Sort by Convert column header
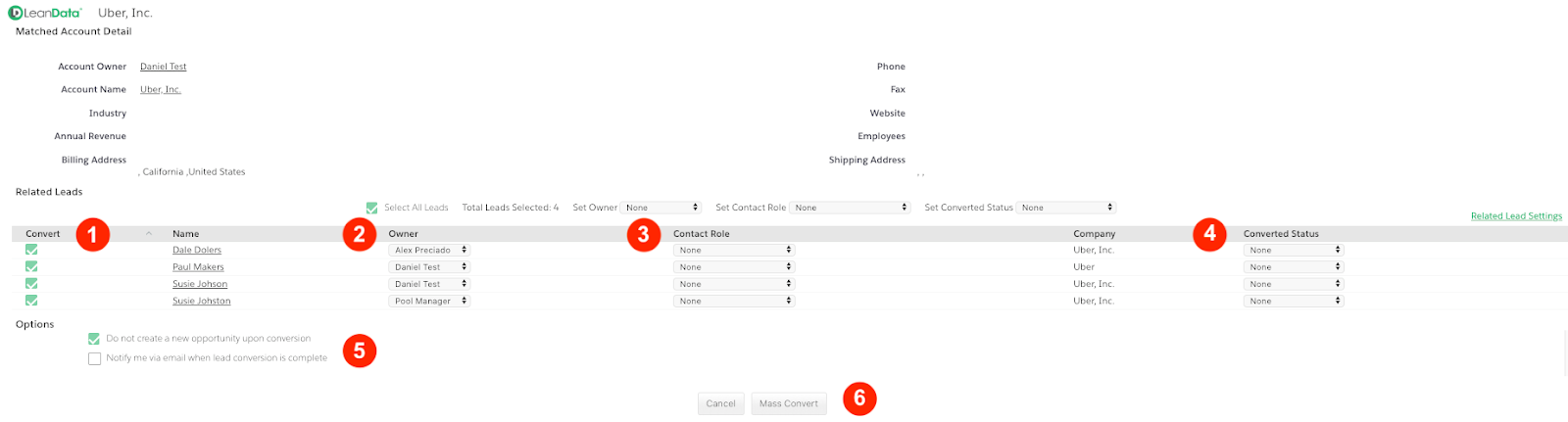The width and height of the screenshot is (1568, 422). coord(43,234)
